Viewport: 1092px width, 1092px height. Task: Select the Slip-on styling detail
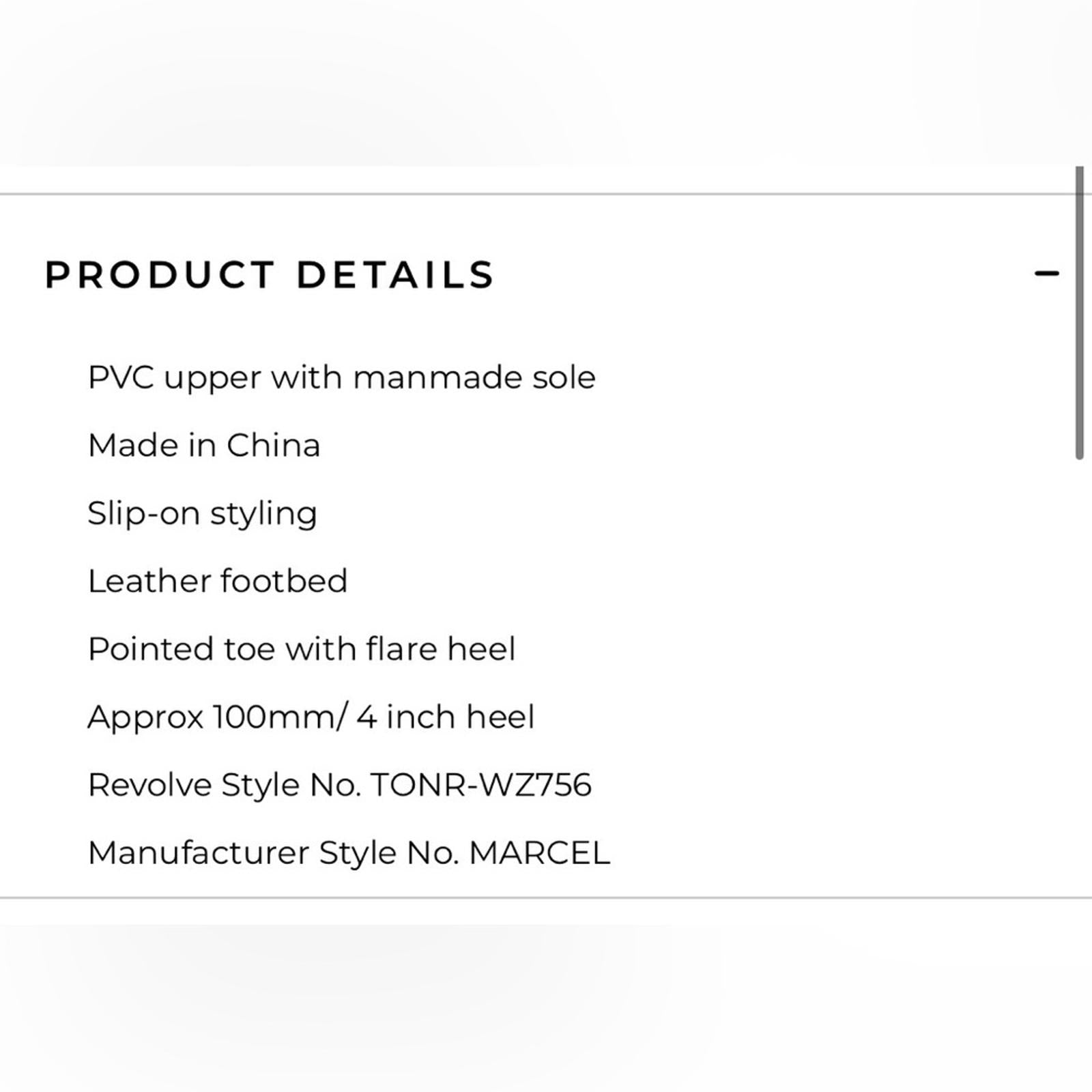pos(203,512)
